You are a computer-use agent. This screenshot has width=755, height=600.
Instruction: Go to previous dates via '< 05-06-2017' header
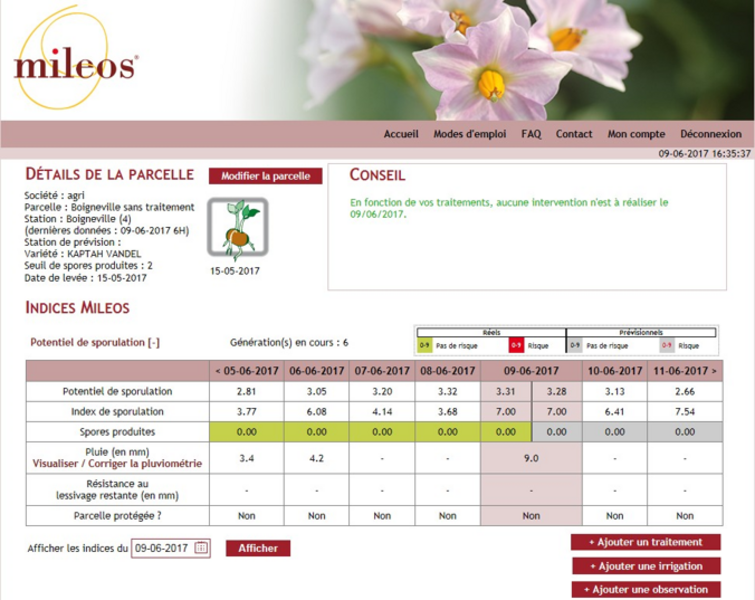click(x=251, y=370)
